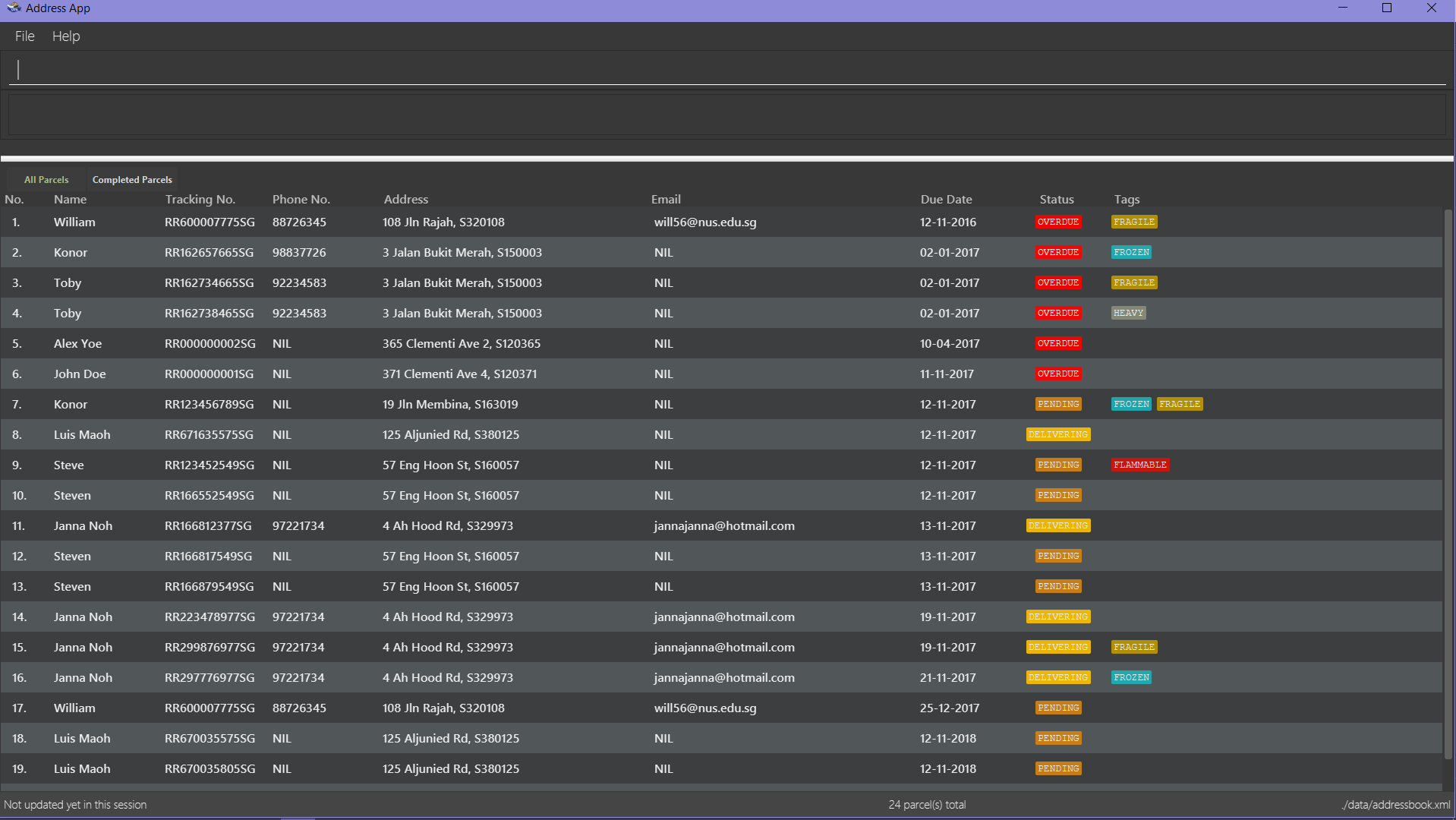This screenshot has height=820, width=1456.
Task: Select name Alex Yoe in row 5
Action: [77, 344]
